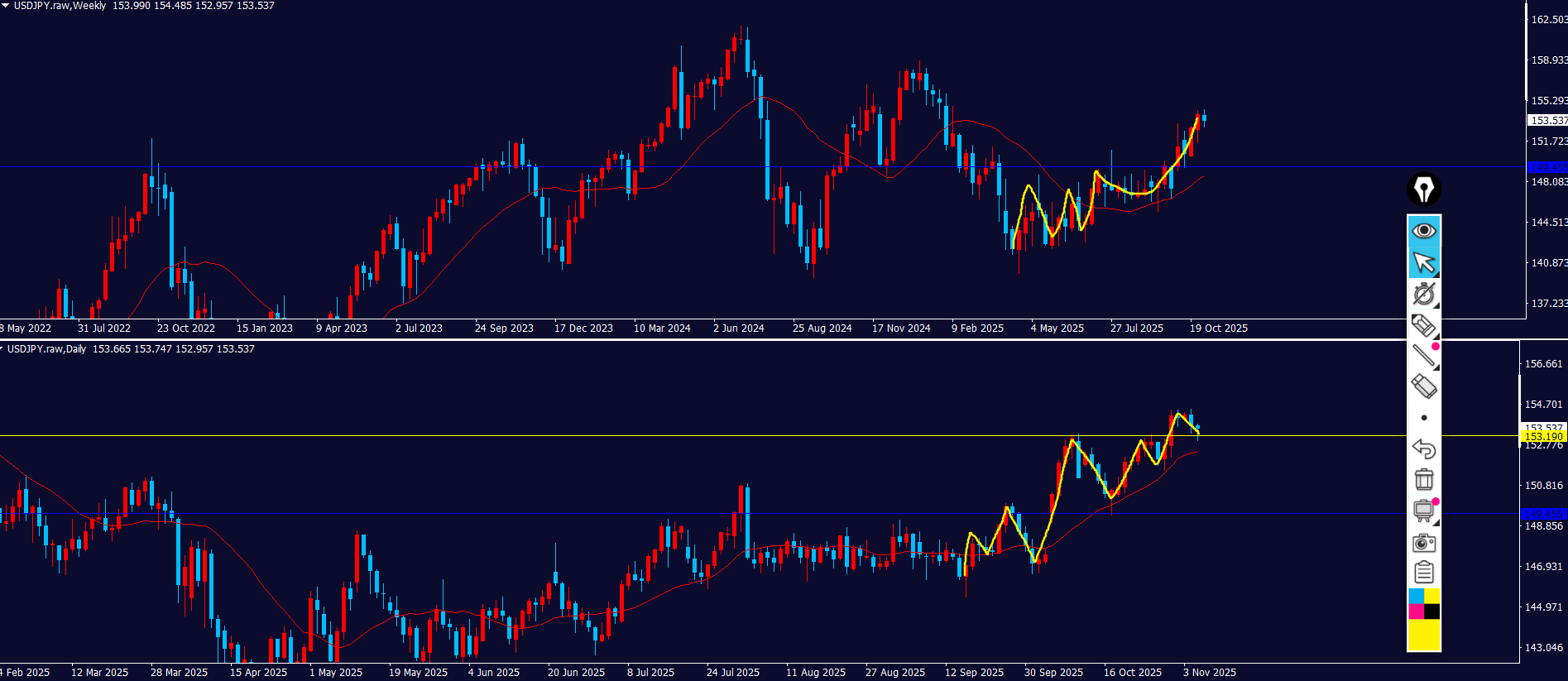Select the straight line drawing tool
This screenshot has height=681, width=1568.
(x=1423, y=355)
